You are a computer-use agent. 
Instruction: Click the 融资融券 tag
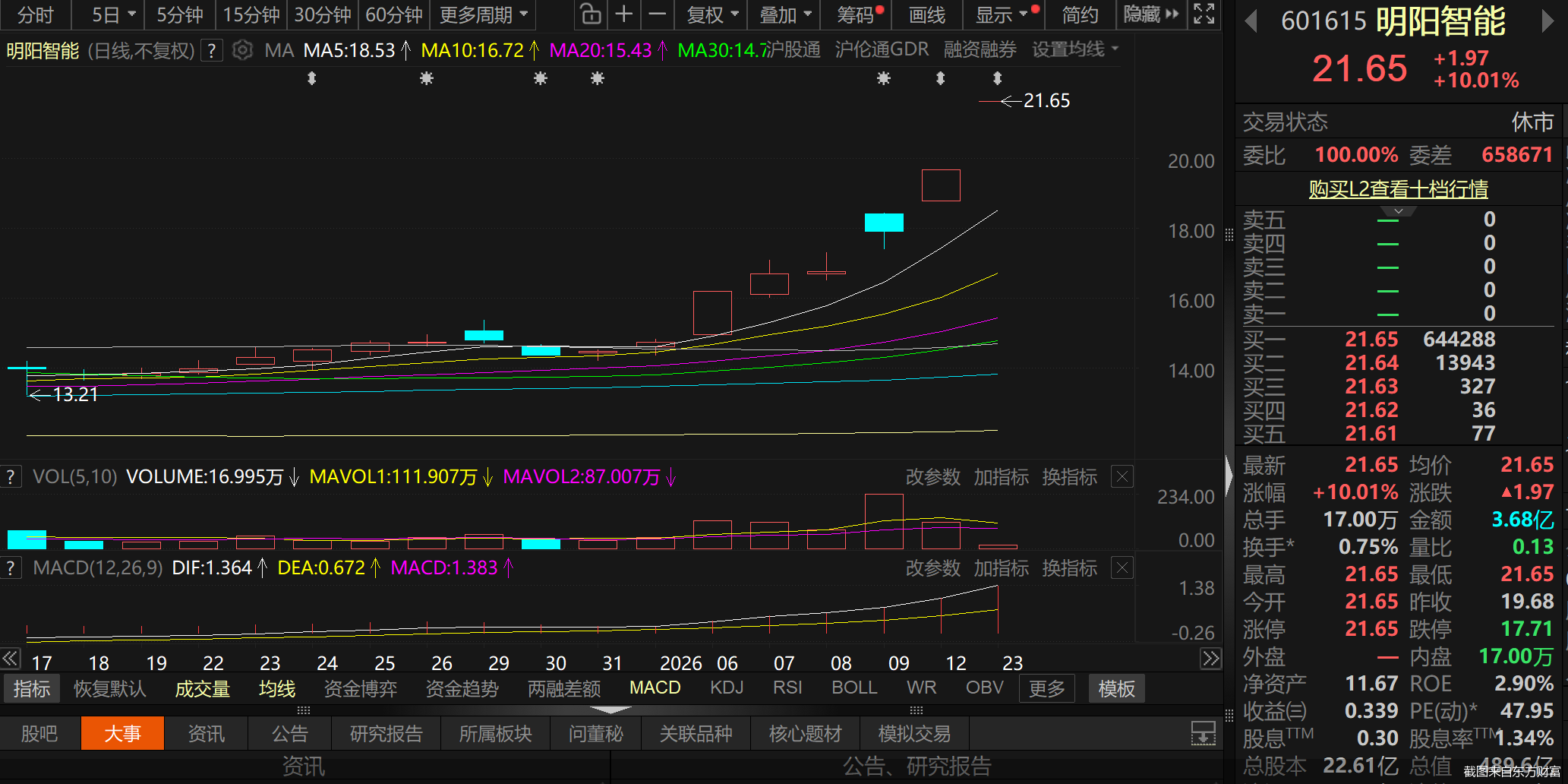tap(980, 50)
